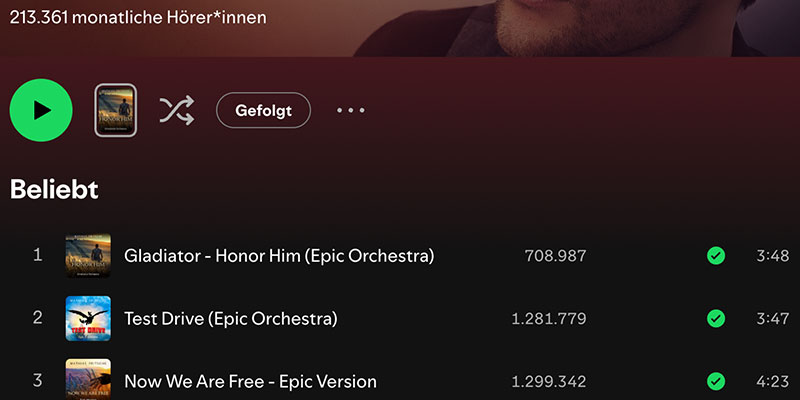Image resolution: width=800 pixels, height=400 pixels.
Task: Select track number 2 row index
Action: pos(38,318)
